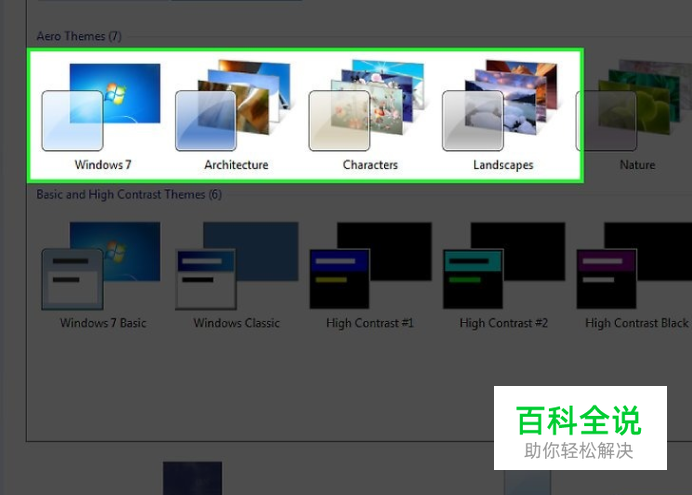Viewport: 692px width, 495px height.
Task: Choose the Characters theme
Action: 369,116
